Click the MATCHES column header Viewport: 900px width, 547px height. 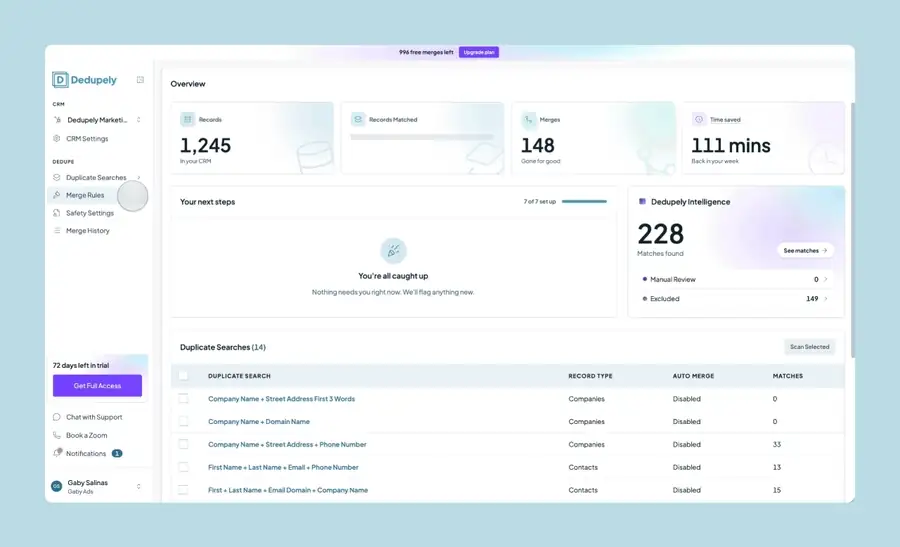point(788,376)
